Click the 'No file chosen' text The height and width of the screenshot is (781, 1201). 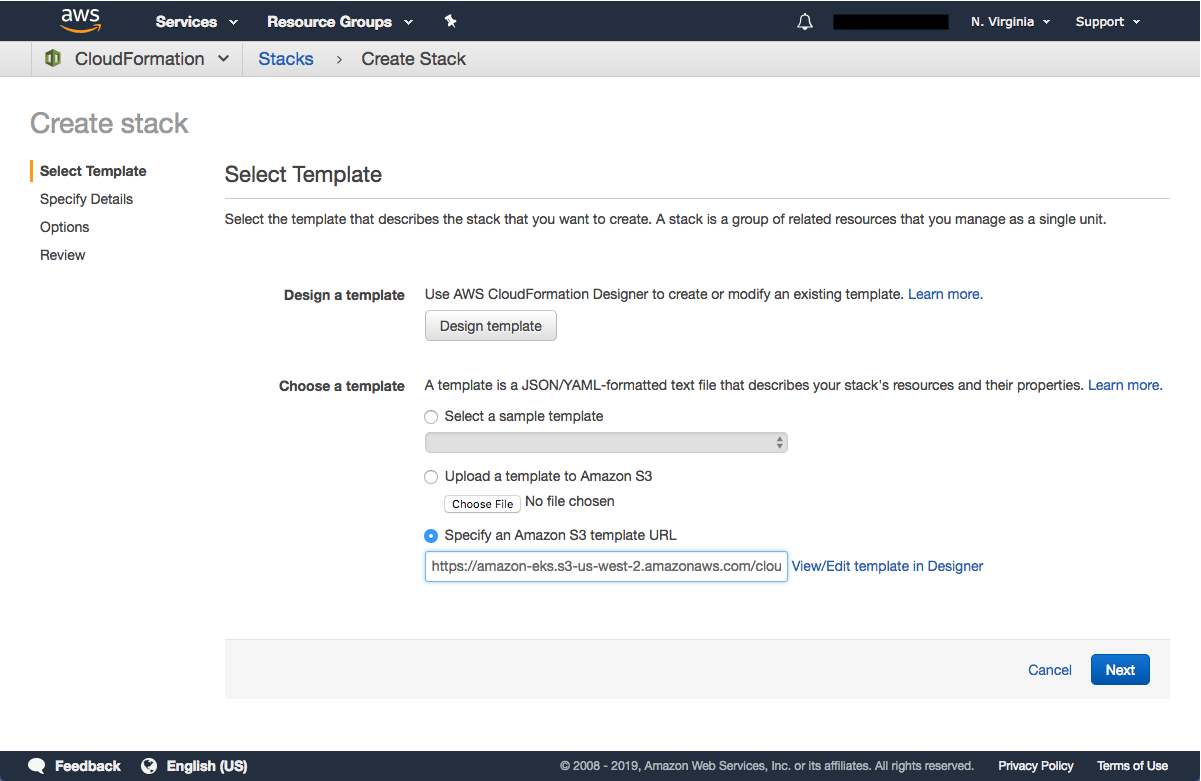click(570, 501)
